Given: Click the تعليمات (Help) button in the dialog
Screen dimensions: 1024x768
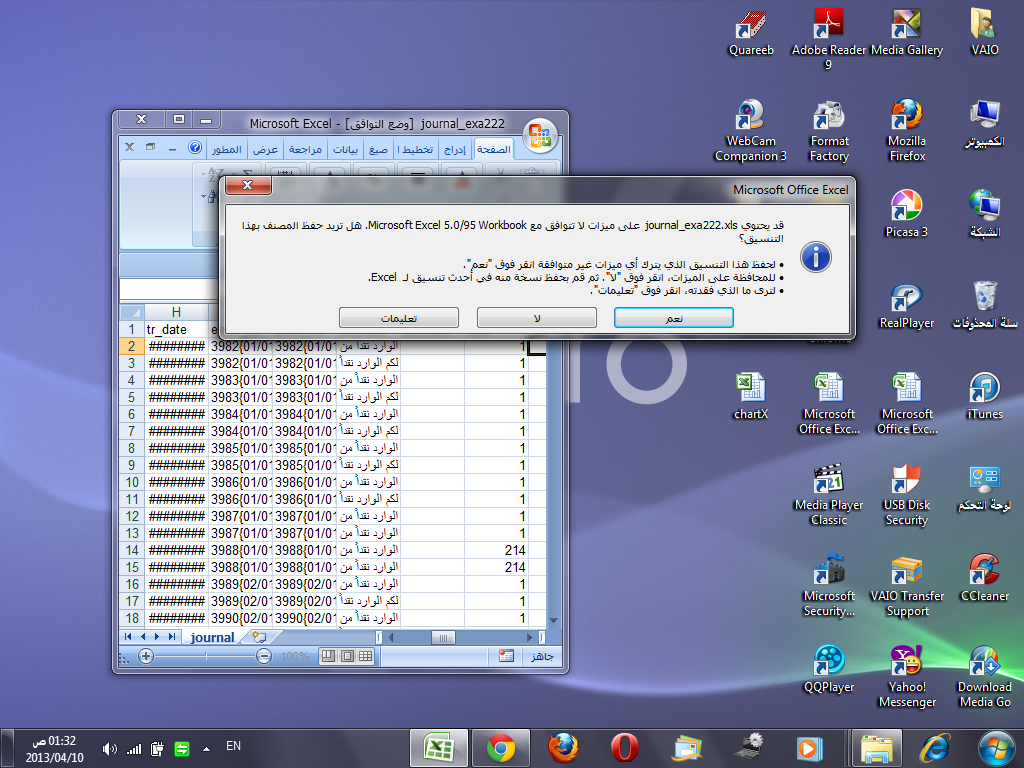Looking at the screenshot, I should click(398, 318).
